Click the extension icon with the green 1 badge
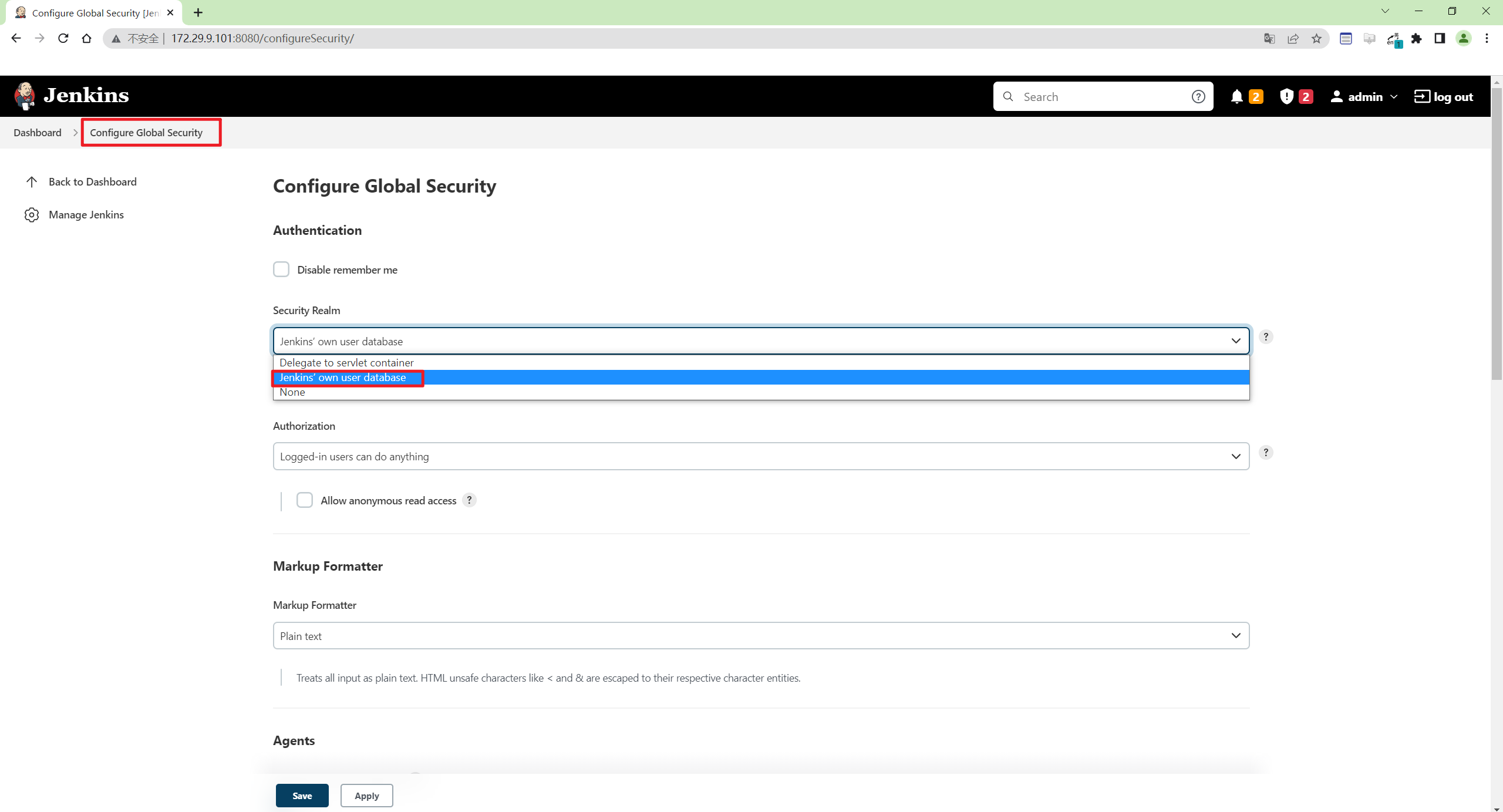 coord(1394,39)
